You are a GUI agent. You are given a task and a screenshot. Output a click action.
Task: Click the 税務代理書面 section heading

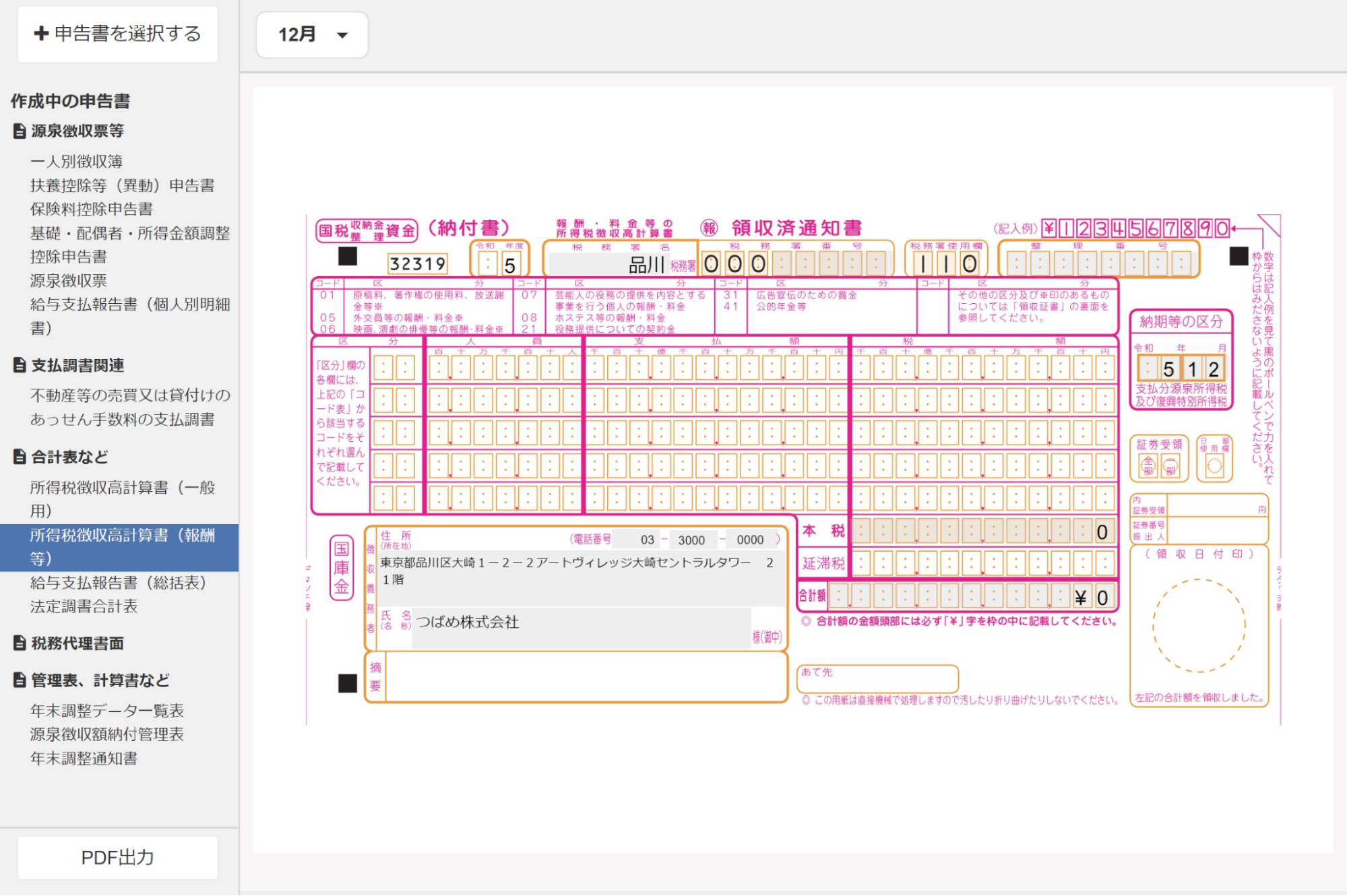(x=77, y=643)
